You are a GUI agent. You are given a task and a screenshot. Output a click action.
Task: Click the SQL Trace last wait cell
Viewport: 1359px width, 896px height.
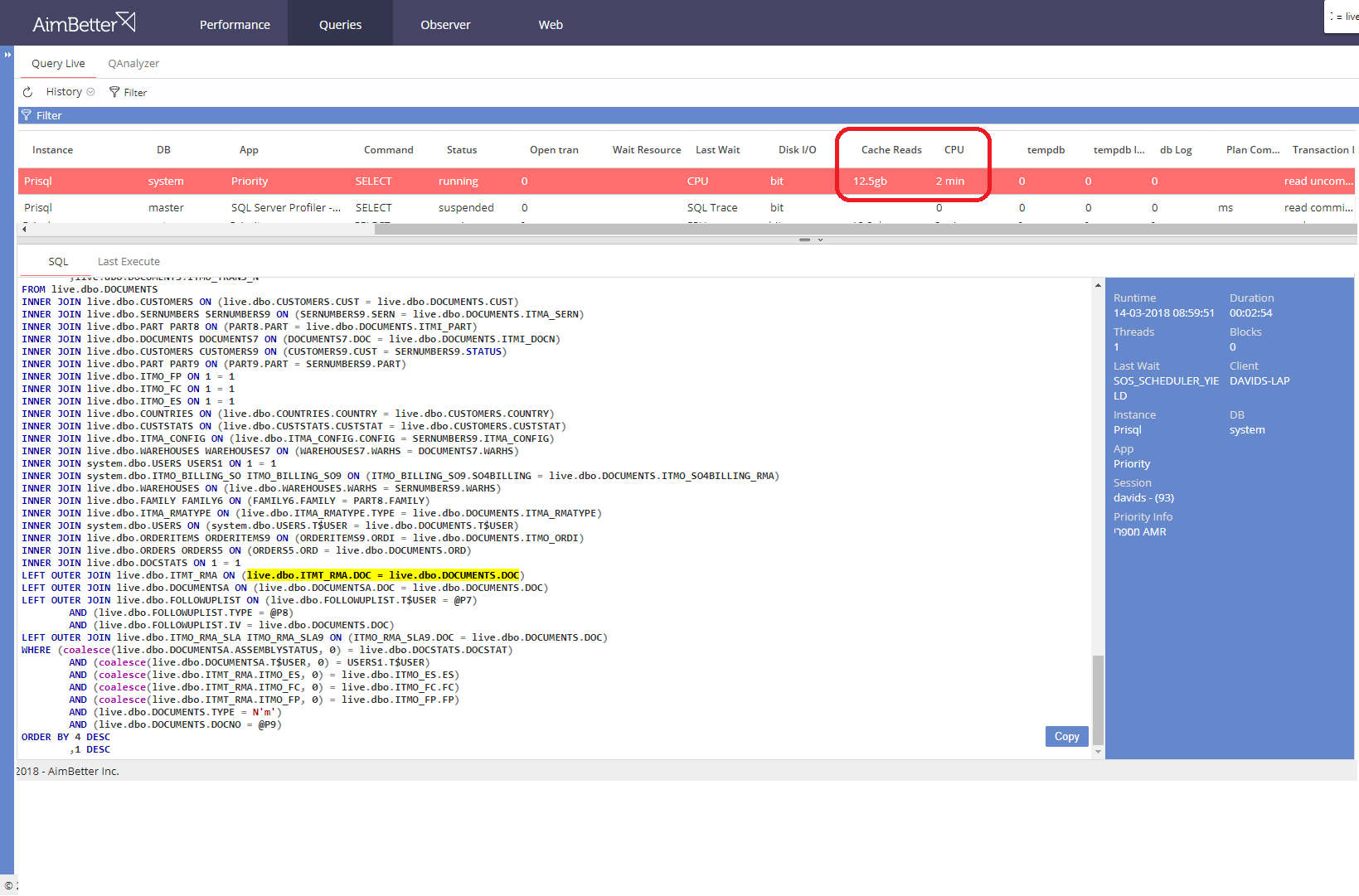pos(712,207)
